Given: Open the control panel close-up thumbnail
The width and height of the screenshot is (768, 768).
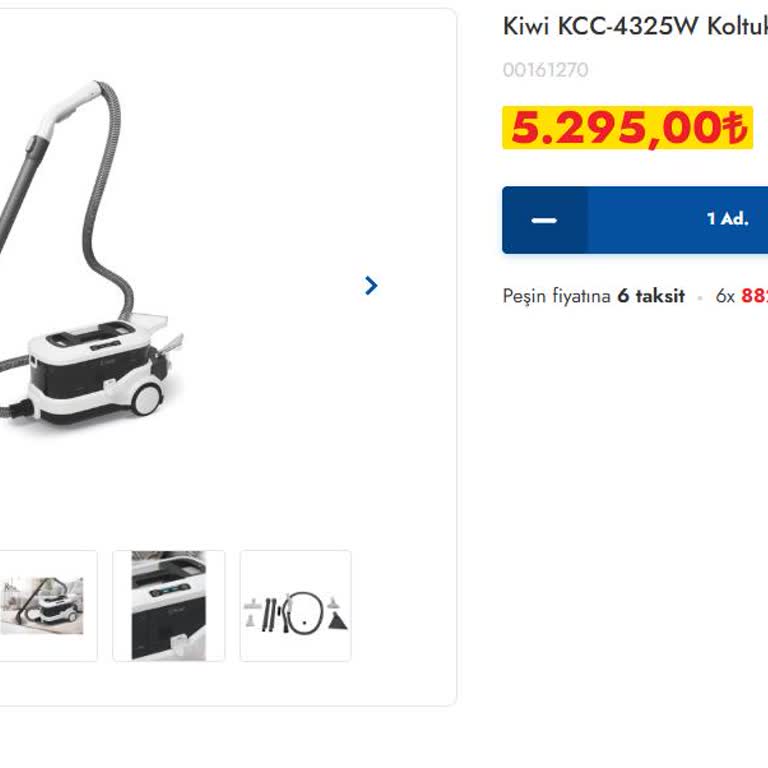Looking at the screenshot, I should tap(168, 606).
